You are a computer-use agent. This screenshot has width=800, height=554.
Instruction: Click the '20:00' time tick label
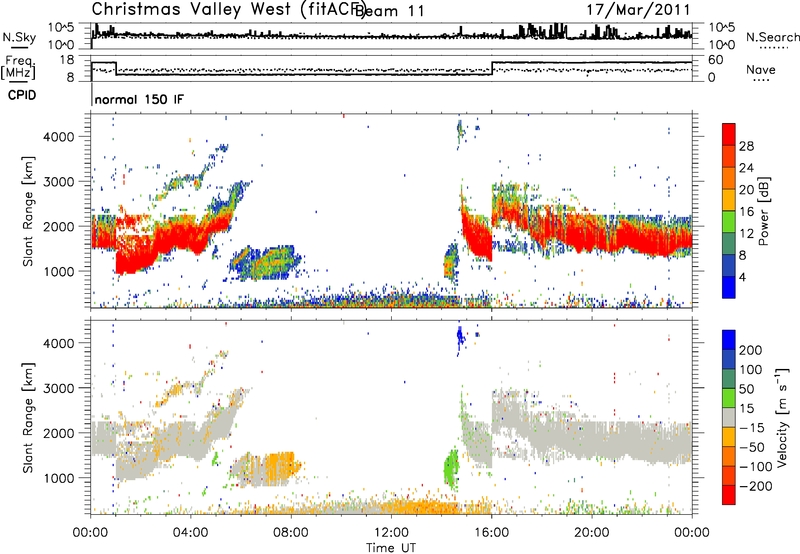pyautogui.click(x=591, y=533)
